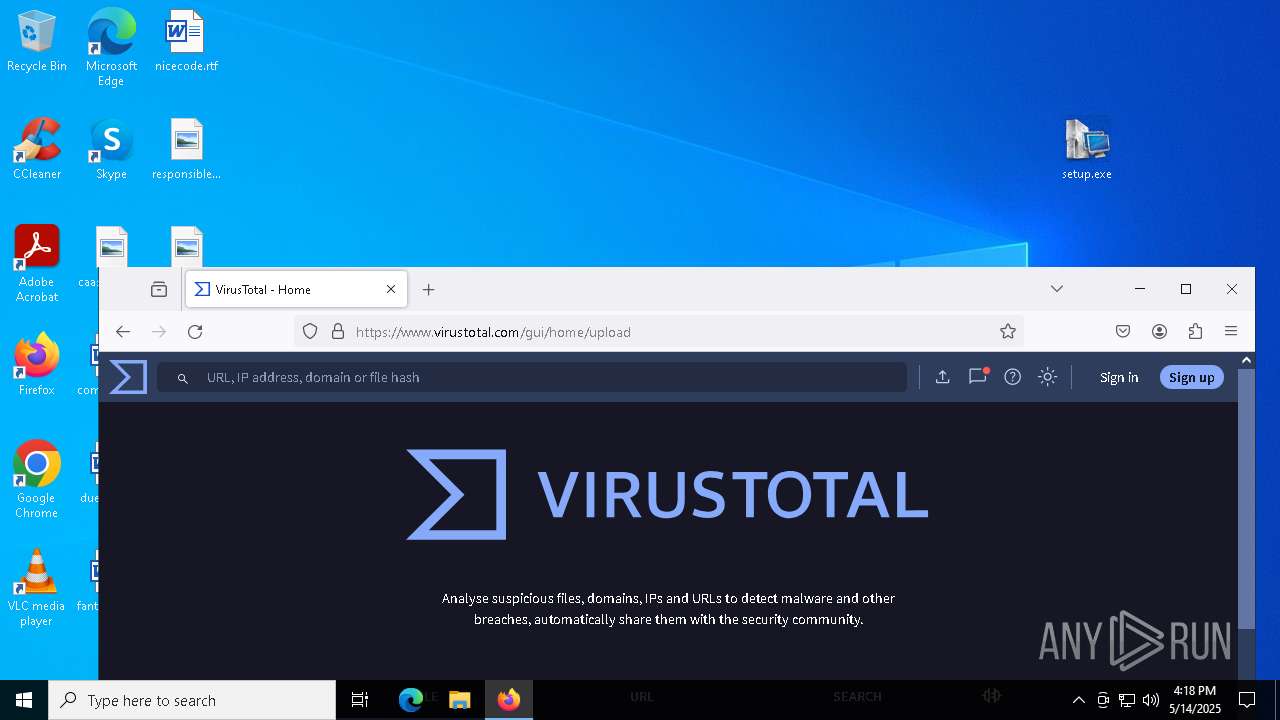
Task: Open the Firefox account icon
Action: pos(1159,332)
